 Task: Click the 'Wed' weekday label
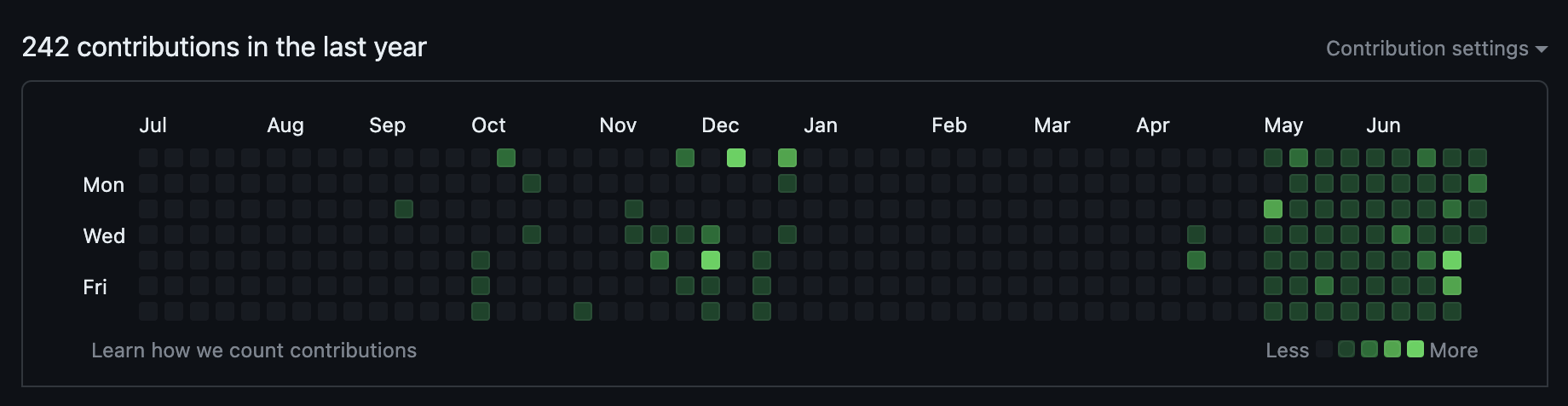(104, 236)
